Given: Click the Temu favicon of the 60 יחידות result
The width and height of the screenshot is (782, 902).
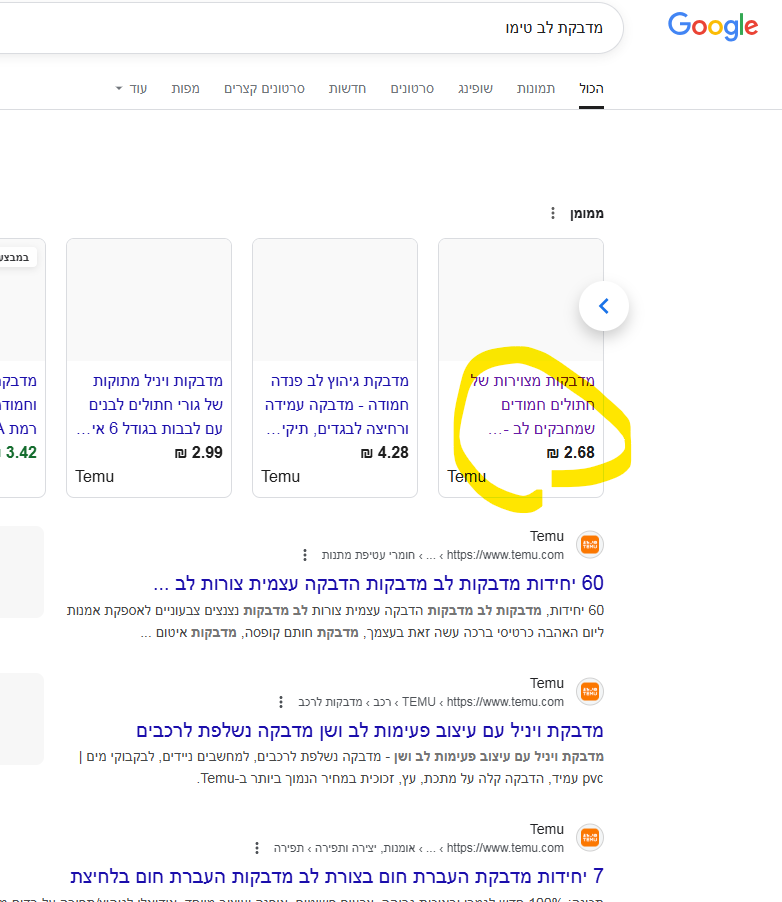Looking at the screenshot, I should tap(590, 544).
